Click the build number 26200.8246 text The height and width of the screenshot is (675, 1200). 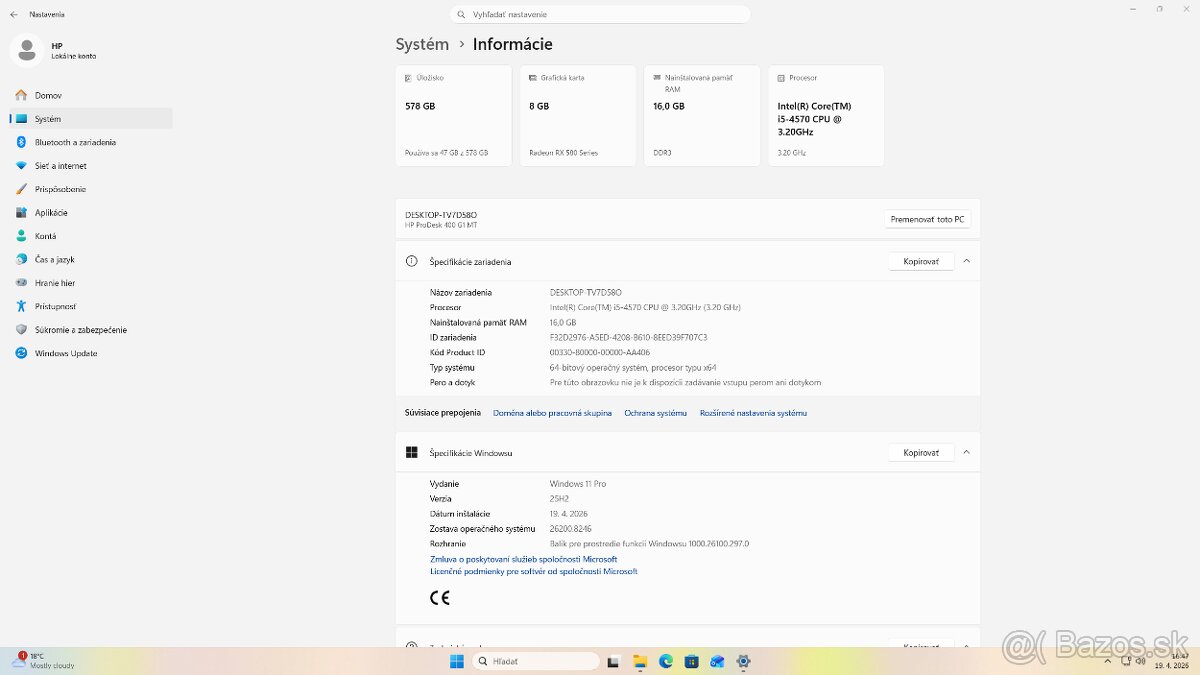[571, 528]
